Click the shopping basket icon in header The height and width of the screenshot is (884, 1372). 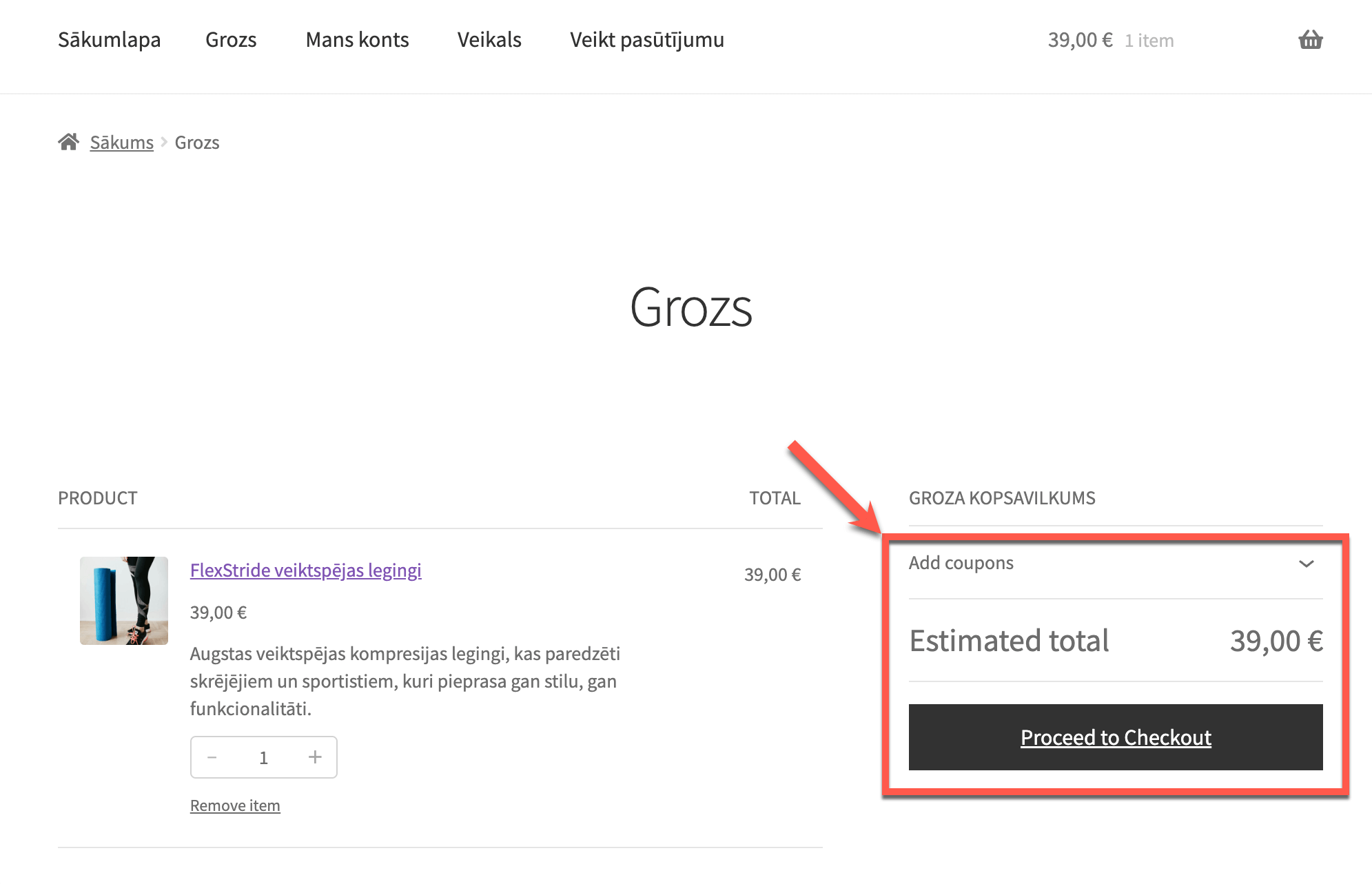[x=1310, y=40]
